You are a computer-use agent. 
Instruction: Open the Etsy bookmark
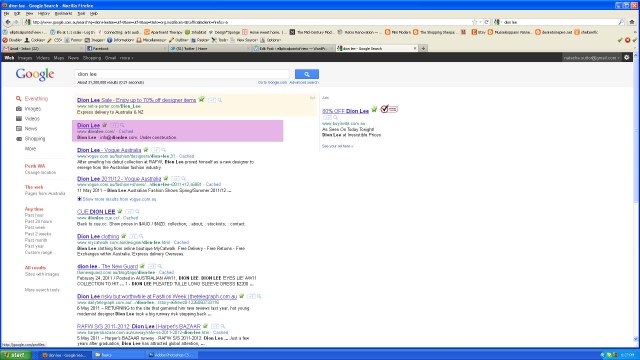click(x=478, y=32)
